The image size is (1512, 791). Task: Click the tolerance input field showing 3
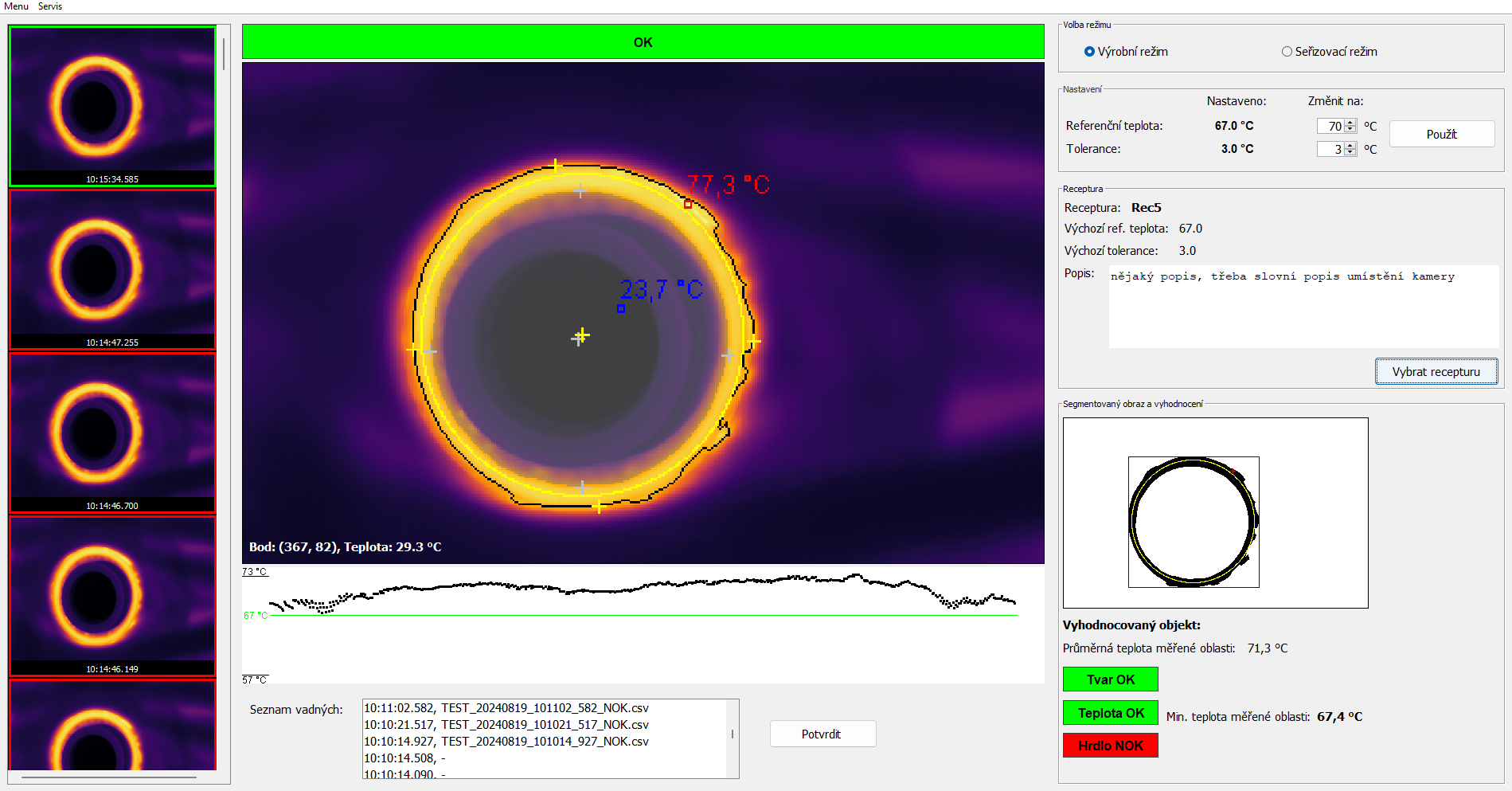[x=1330, y=149]
